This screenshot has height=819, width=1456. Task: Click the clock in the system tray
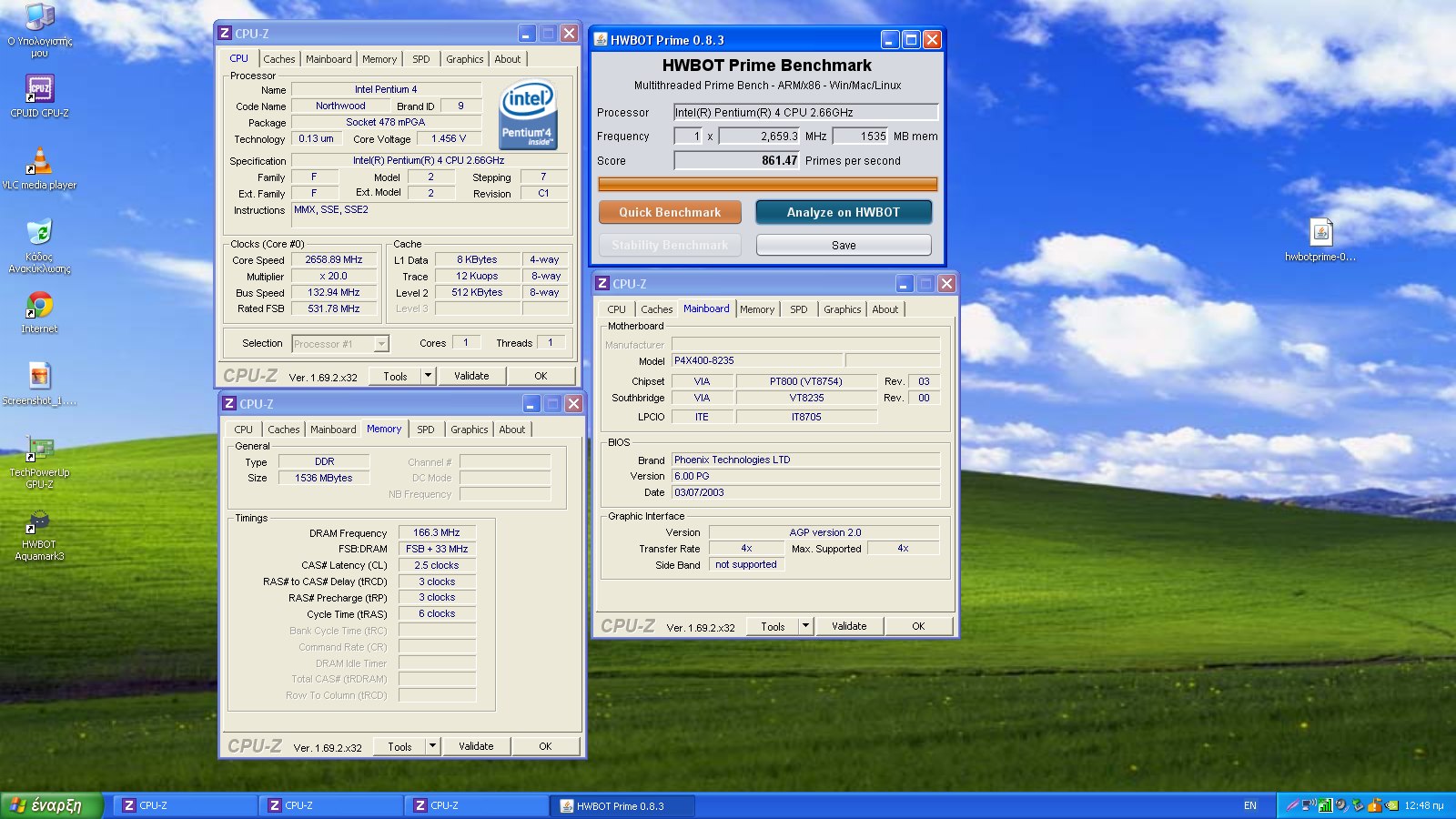[1424, 805]
